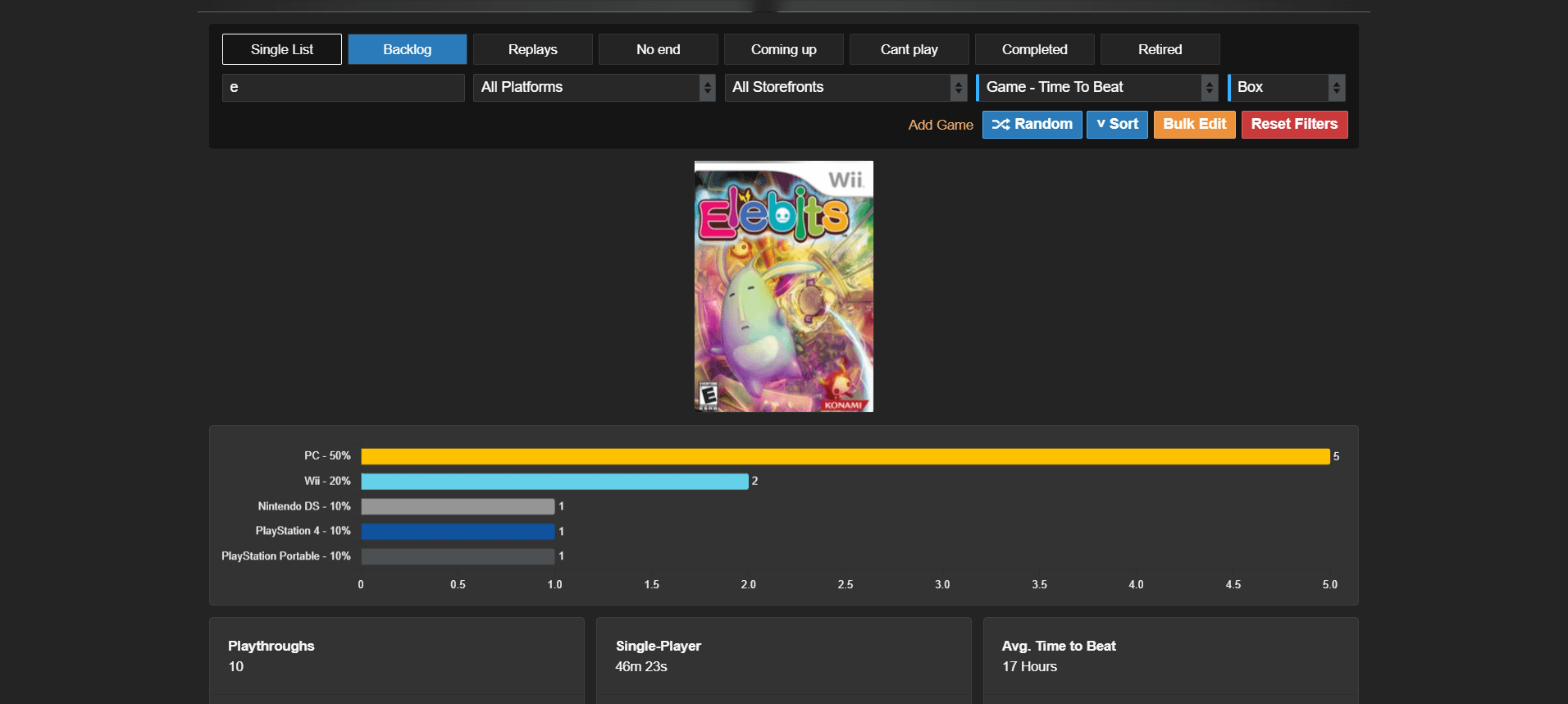
Task: Open the Replays tab
Action: coord(532,49)
